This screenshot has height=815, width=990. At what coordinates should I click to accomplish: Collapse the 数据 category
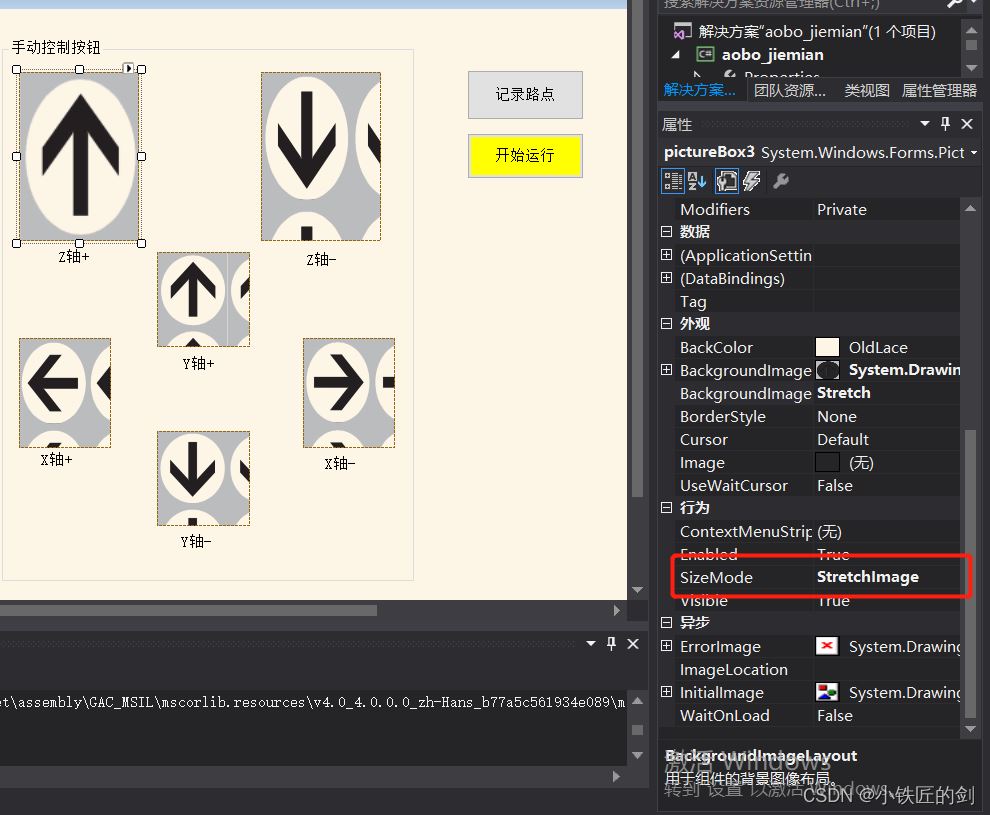point(666,232)
